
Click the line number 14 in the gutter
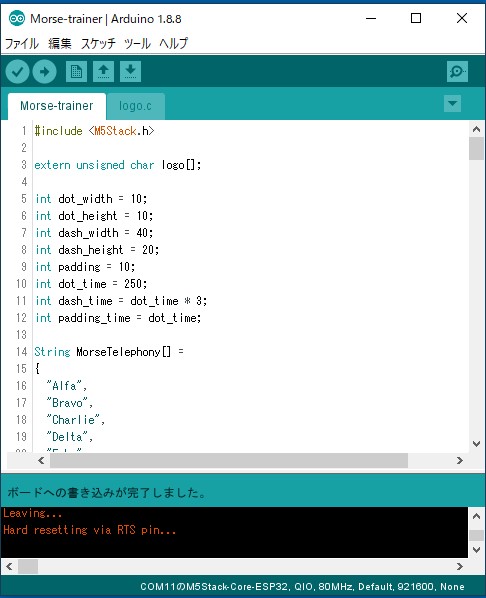tap(21, 352)
